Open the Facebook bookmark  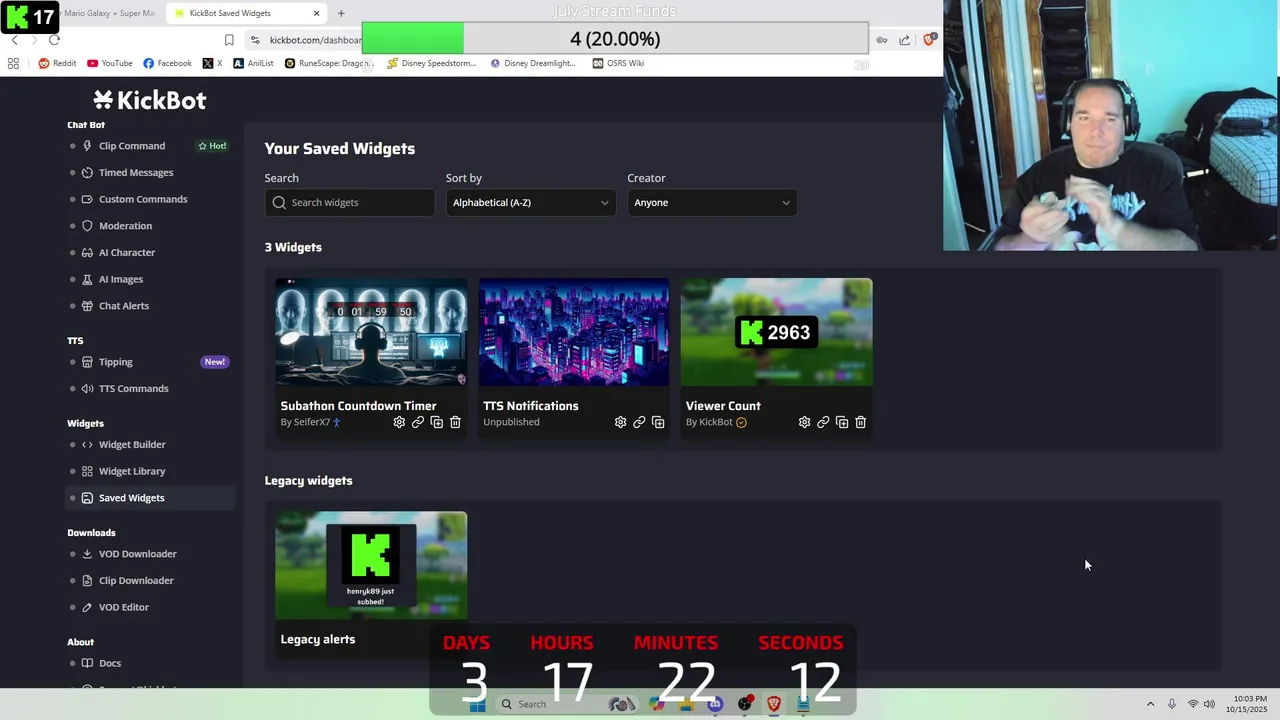167,63
